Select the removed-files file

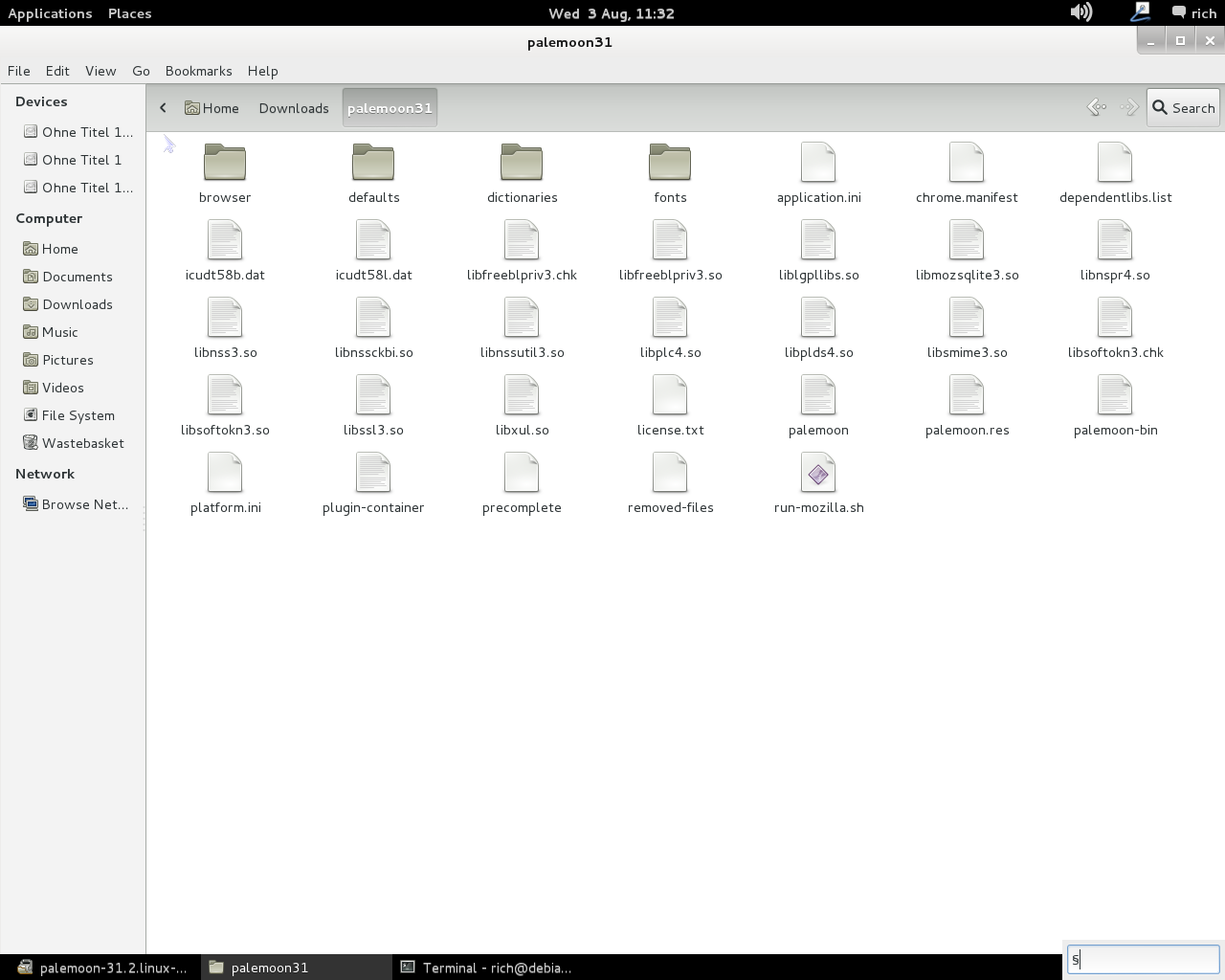pyautogui.click(x=670, y=483)
